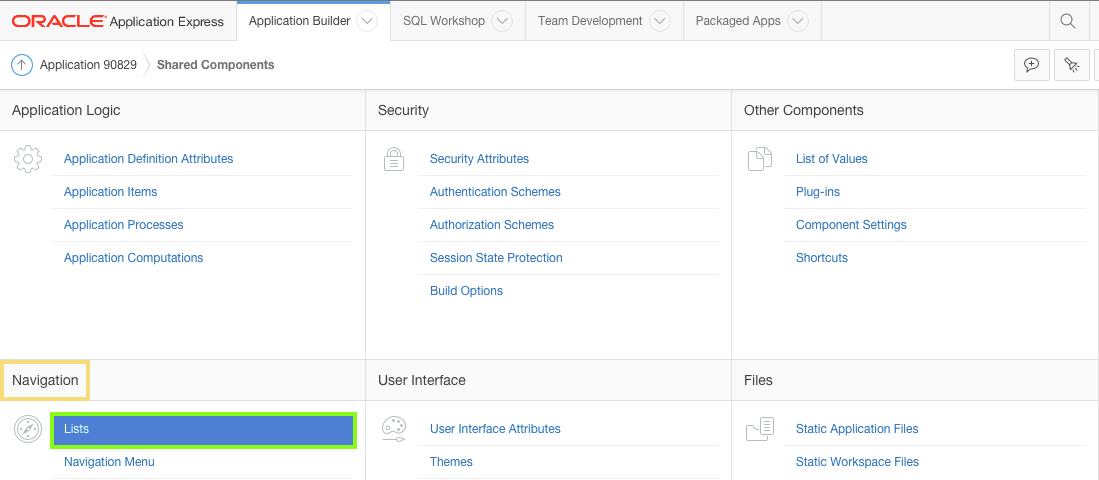Click the Security padlock icon

point(394,159)
